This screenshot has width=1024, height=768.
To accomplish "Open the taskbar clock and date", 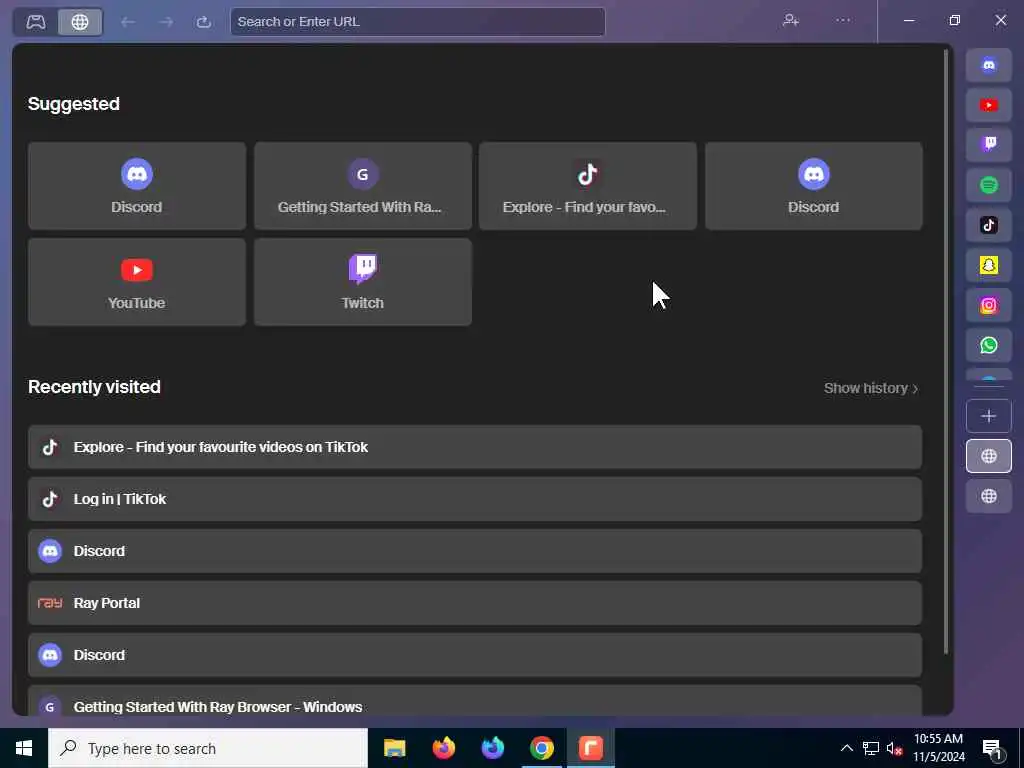I will click(x=938, y=748).
